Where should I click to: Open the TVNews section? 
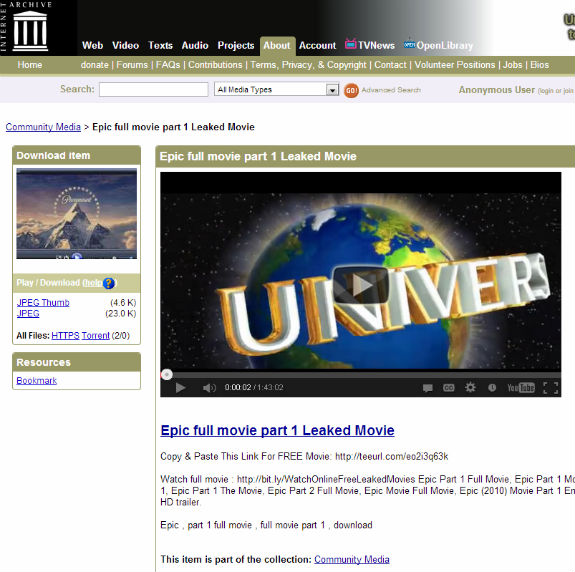tap(370, 45)
